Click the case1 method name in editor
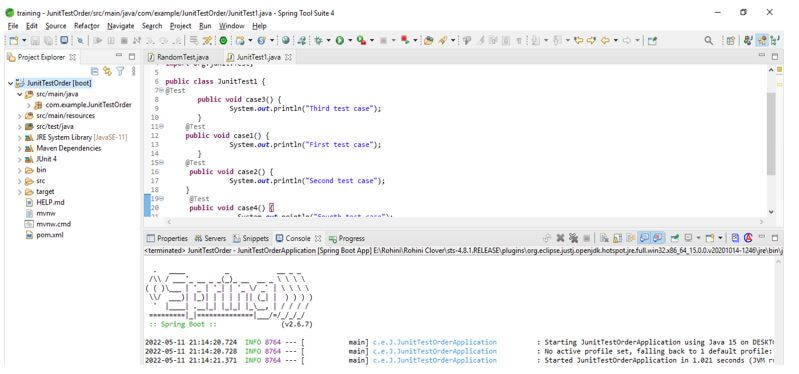Viewport: 799px width, 374px height. pos(243,136)
